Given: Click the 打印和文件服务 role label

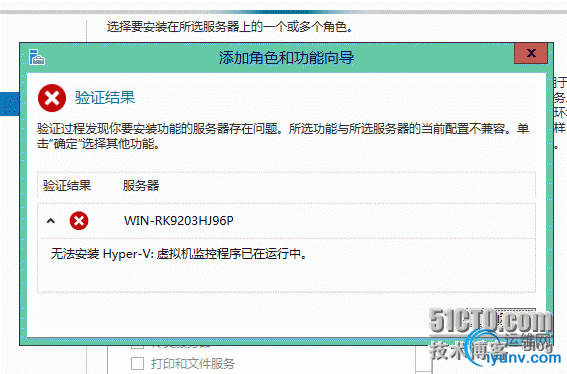Looking at the screenshot, I should click(x=193, y=364).
